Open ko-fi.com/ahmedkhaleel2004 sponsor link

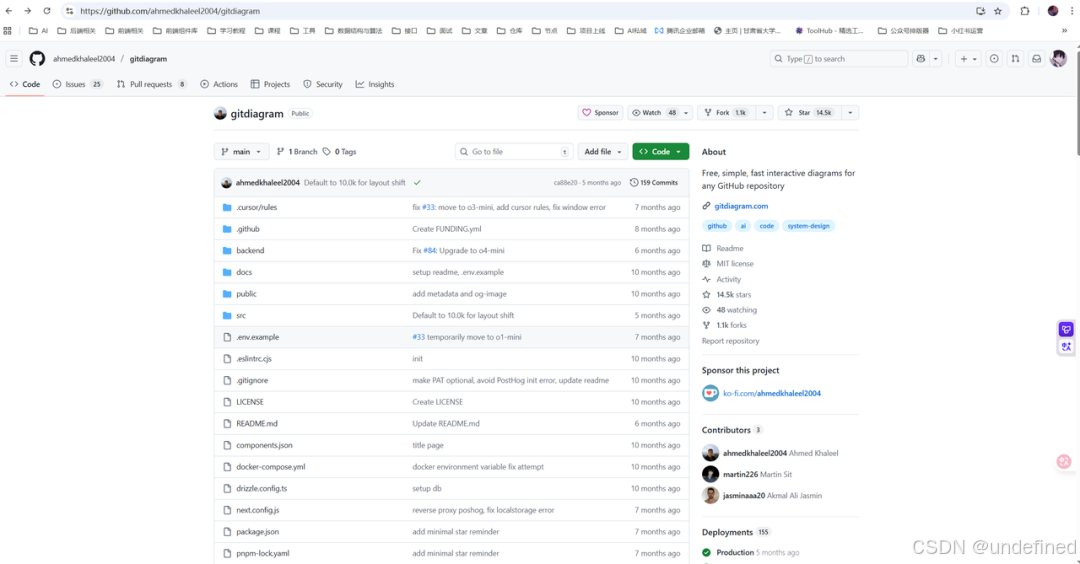771,393
